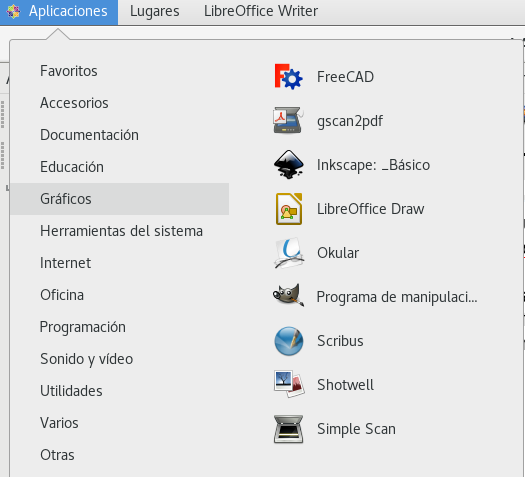Start Simple Scan via scanner icon
Viewport: 525px width, 477px height.
[288, 429]
